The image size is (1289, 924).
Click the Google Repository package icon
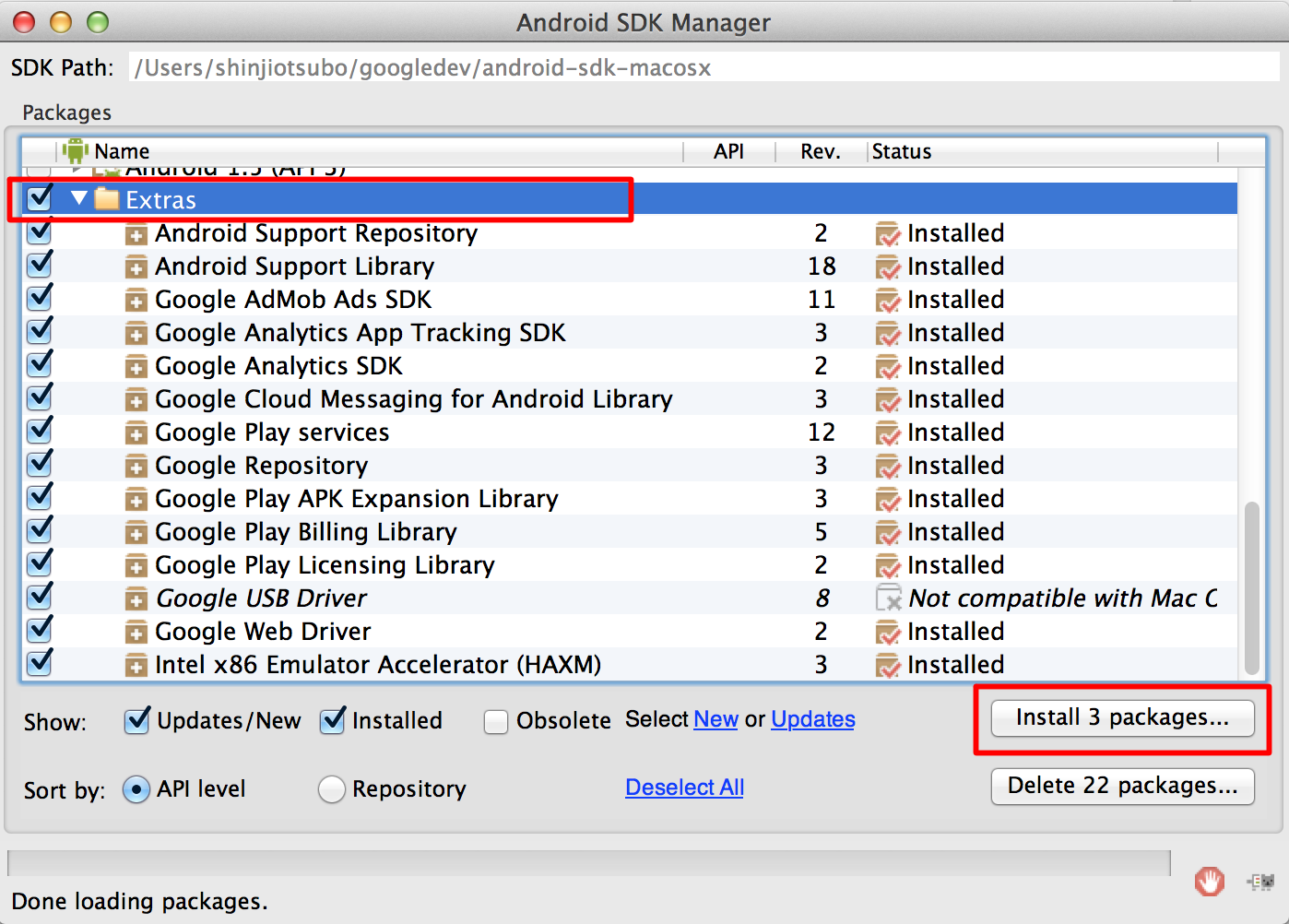pos(136,468)
